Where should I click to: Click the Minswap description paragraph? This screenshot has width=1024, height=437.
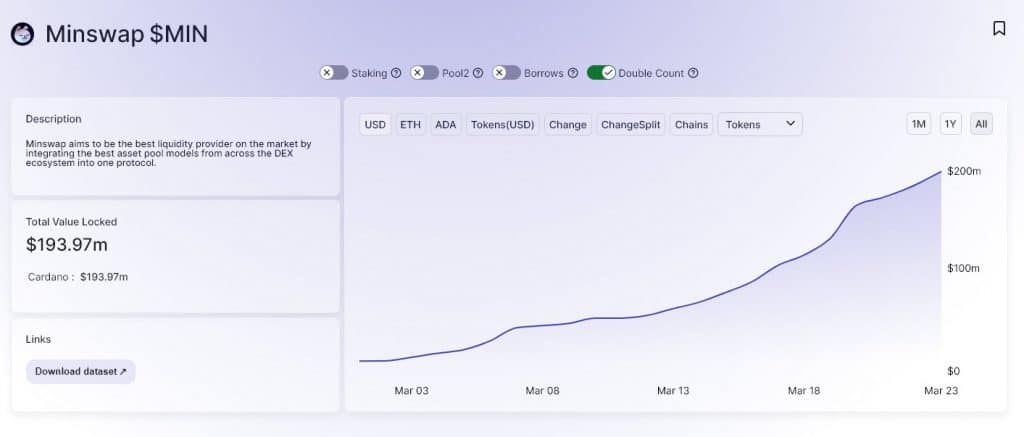point(168,154)
